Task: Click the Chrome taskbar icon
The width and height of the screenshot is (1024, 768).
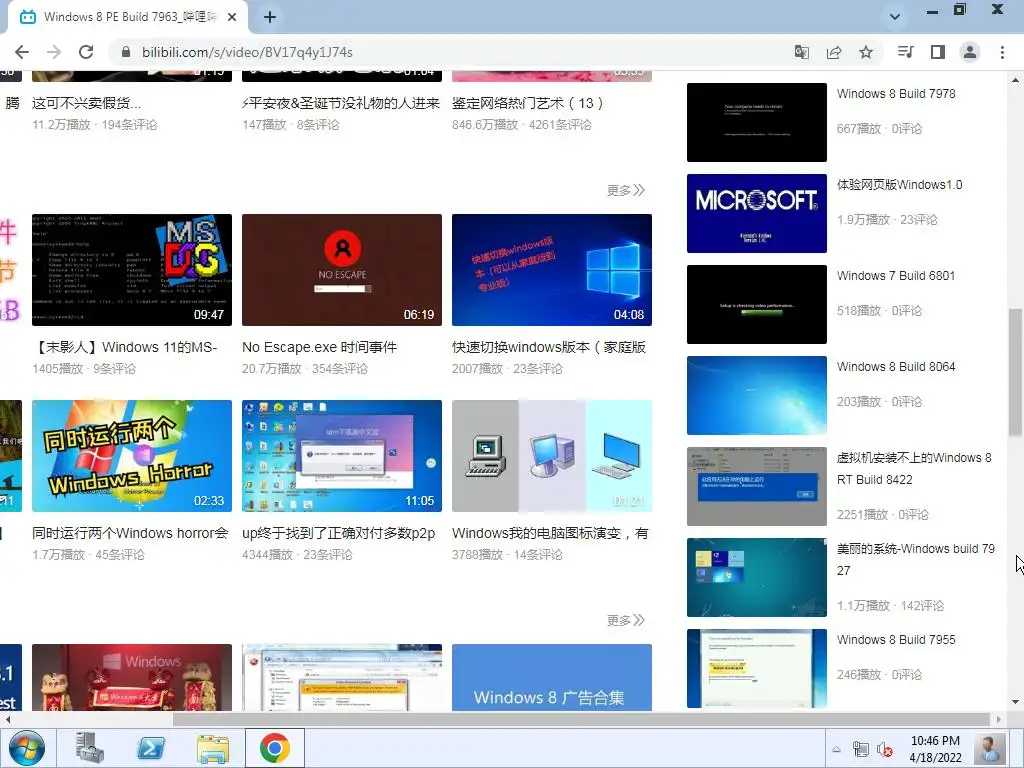Action: [275, 748]
